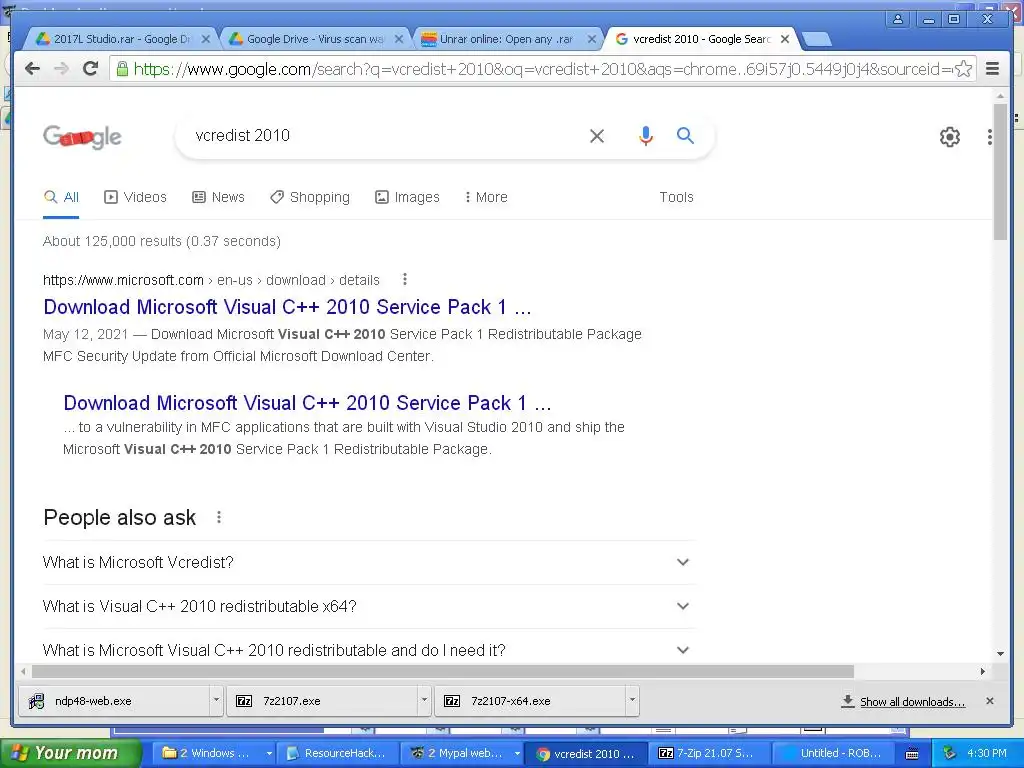Viewport: 1024px width, 768px height.
Task: Select the All results tab
Action: [x=61, y=197]
